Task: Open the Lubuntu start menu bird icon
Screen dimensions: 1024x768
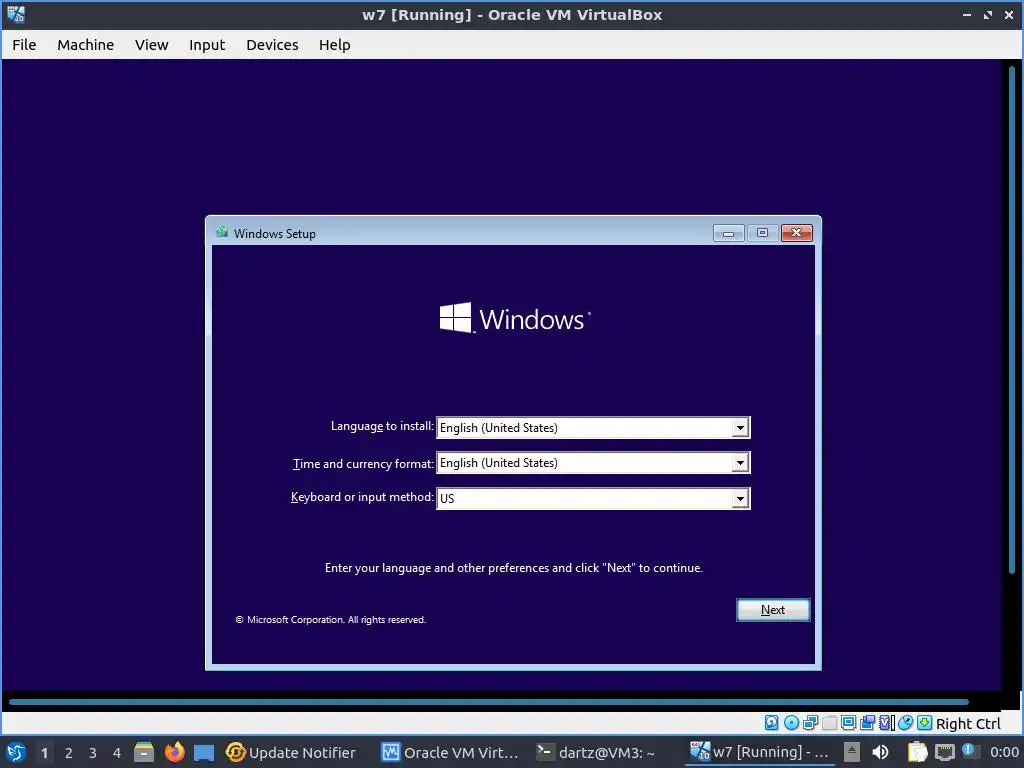Action: 16,752
